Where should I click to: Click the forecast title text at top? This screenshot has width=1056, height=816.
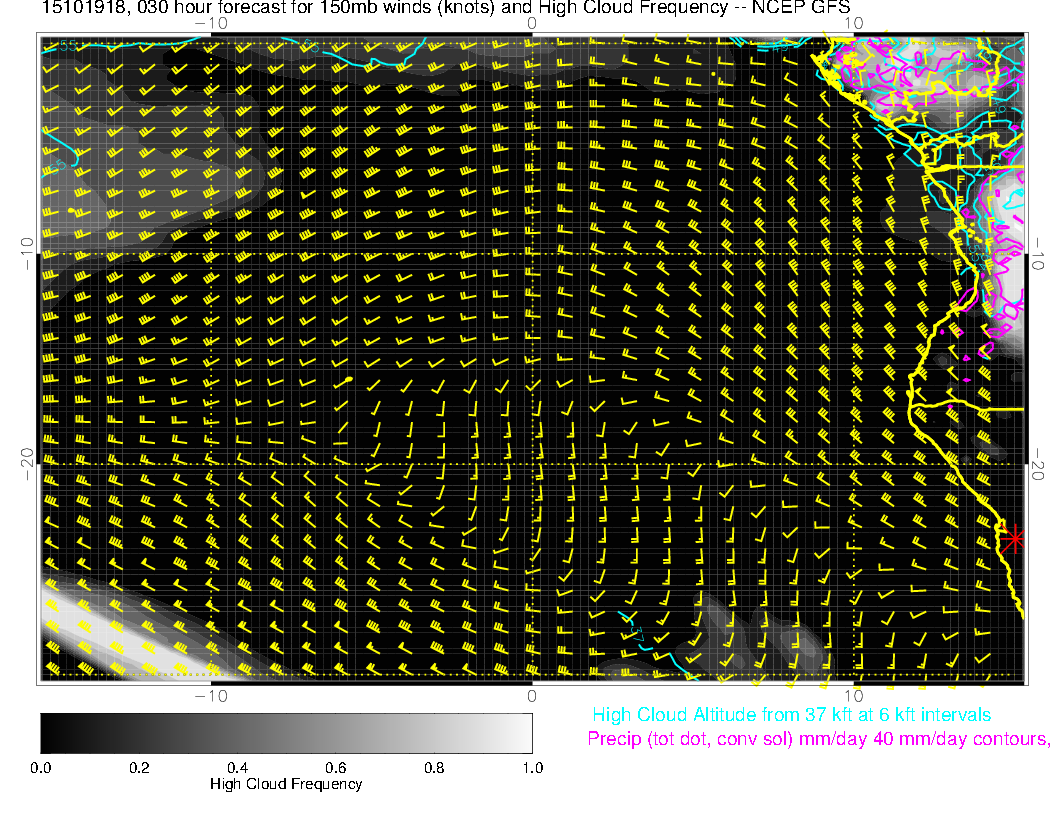[445, 7]
